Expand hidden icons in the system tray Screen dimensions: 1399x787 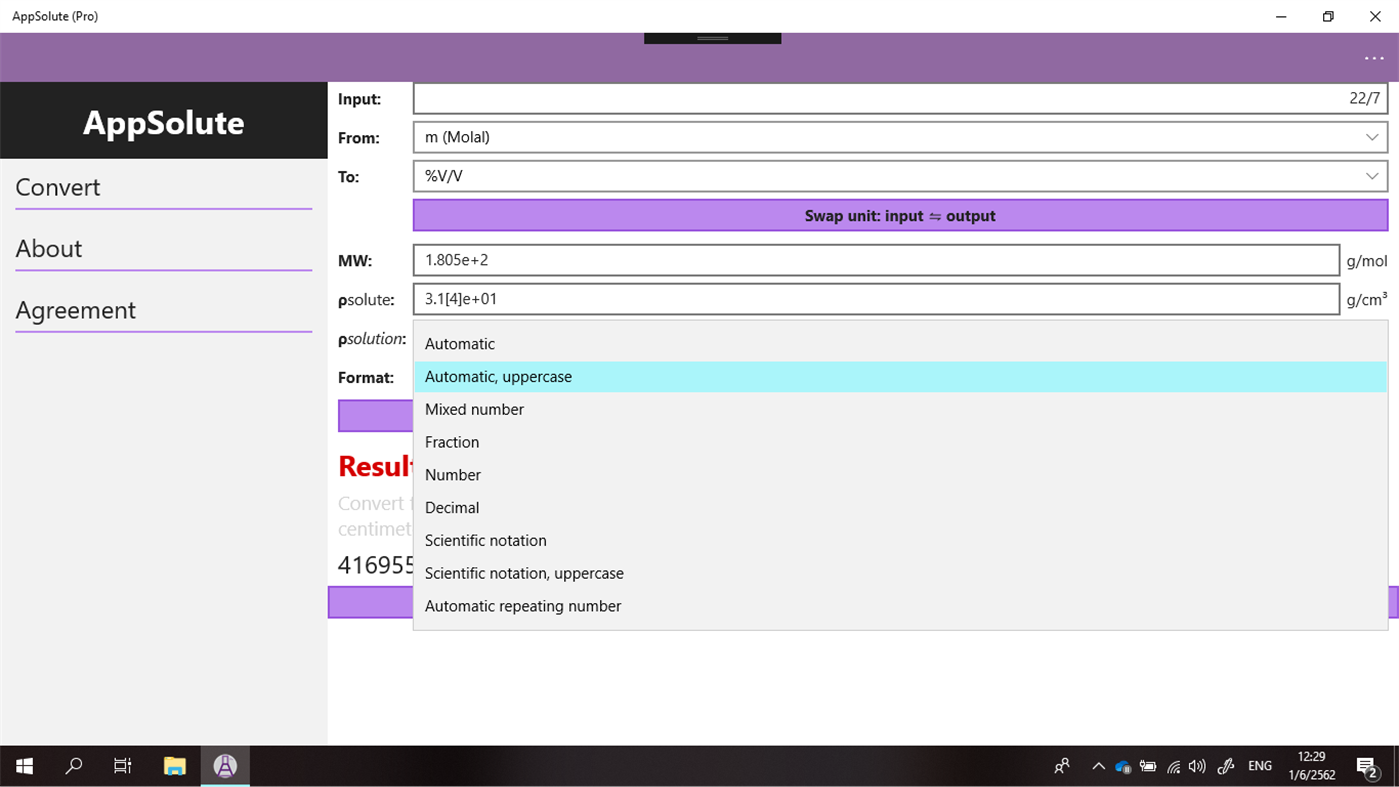[x=1098, y=766]
